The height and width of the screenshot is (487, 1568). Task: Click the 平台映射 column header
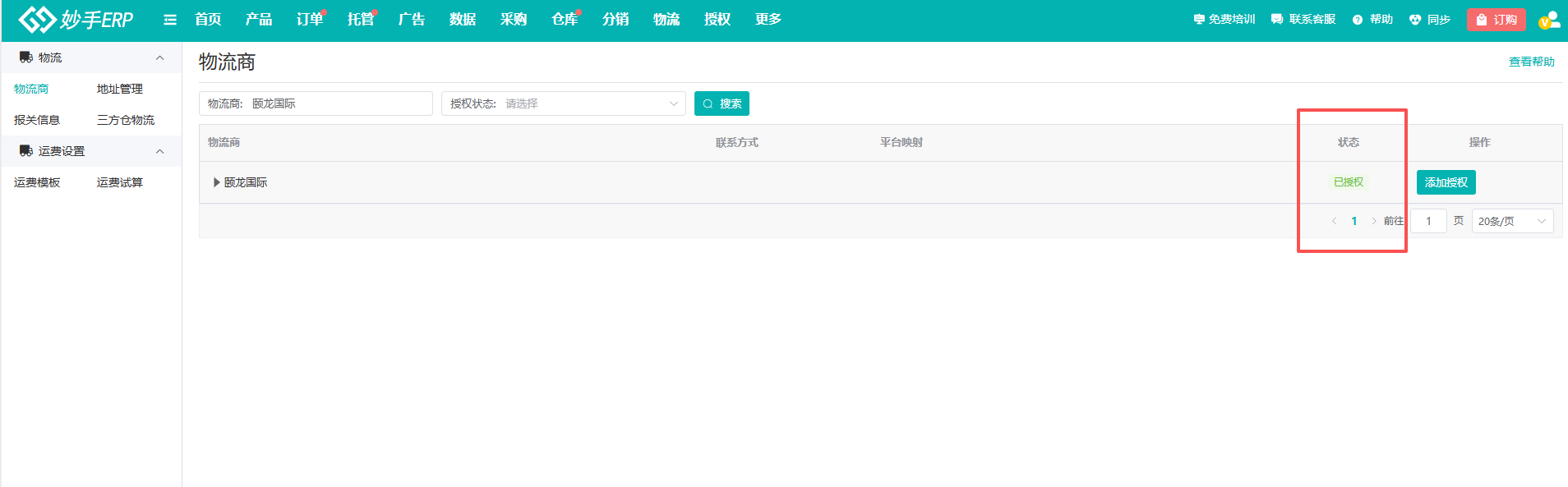coord(902,142)
